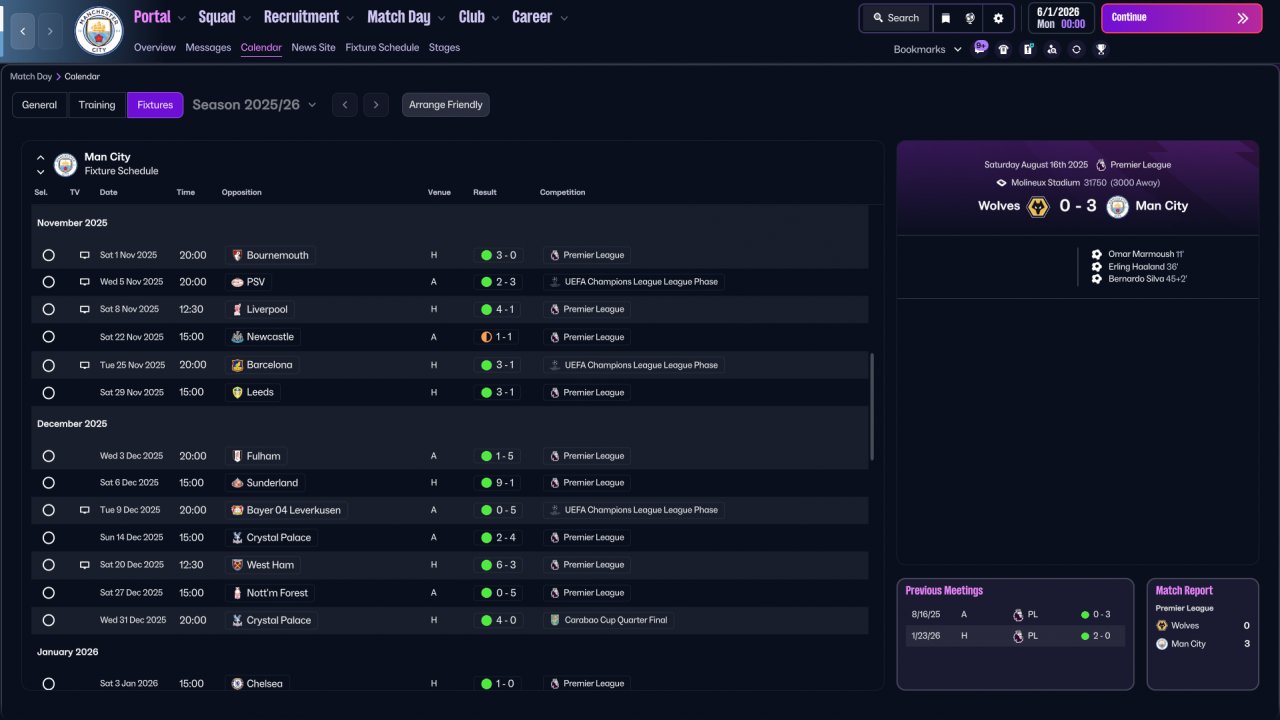Switch to the Overview tab
Screen dimensions: 1280x720
(154, 47)
